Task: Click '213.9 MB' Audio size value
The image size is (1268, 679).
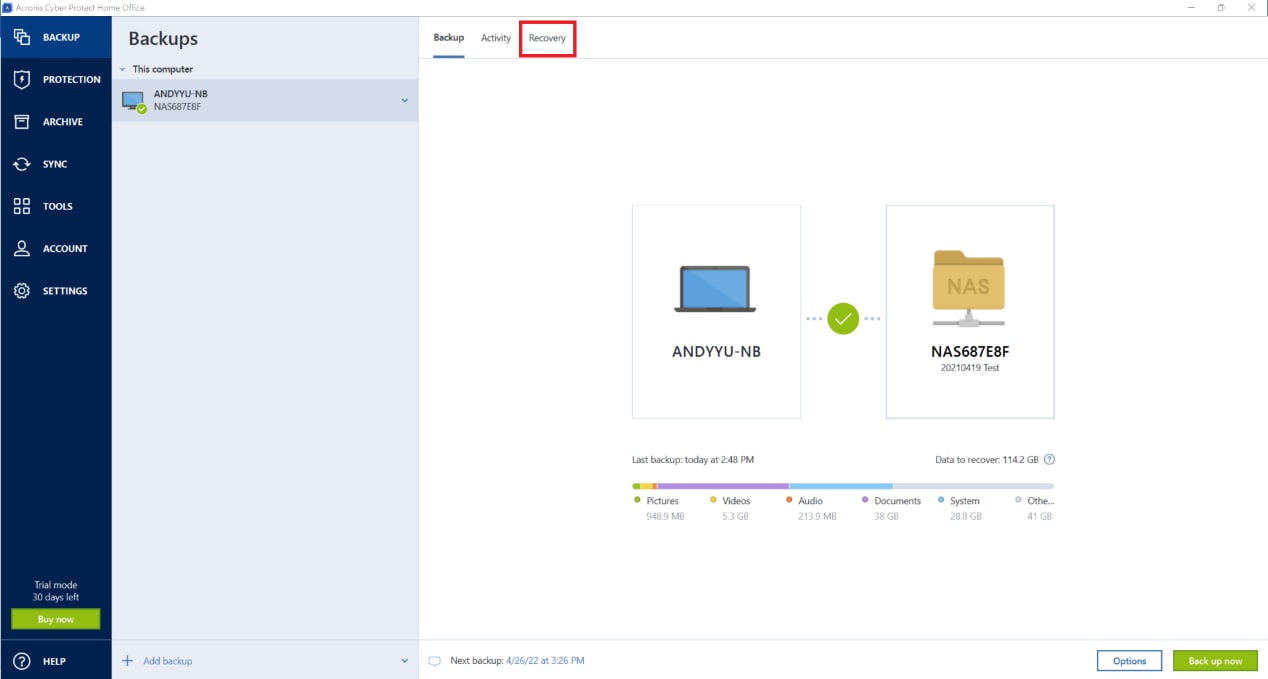Action: tap(817, 517)
